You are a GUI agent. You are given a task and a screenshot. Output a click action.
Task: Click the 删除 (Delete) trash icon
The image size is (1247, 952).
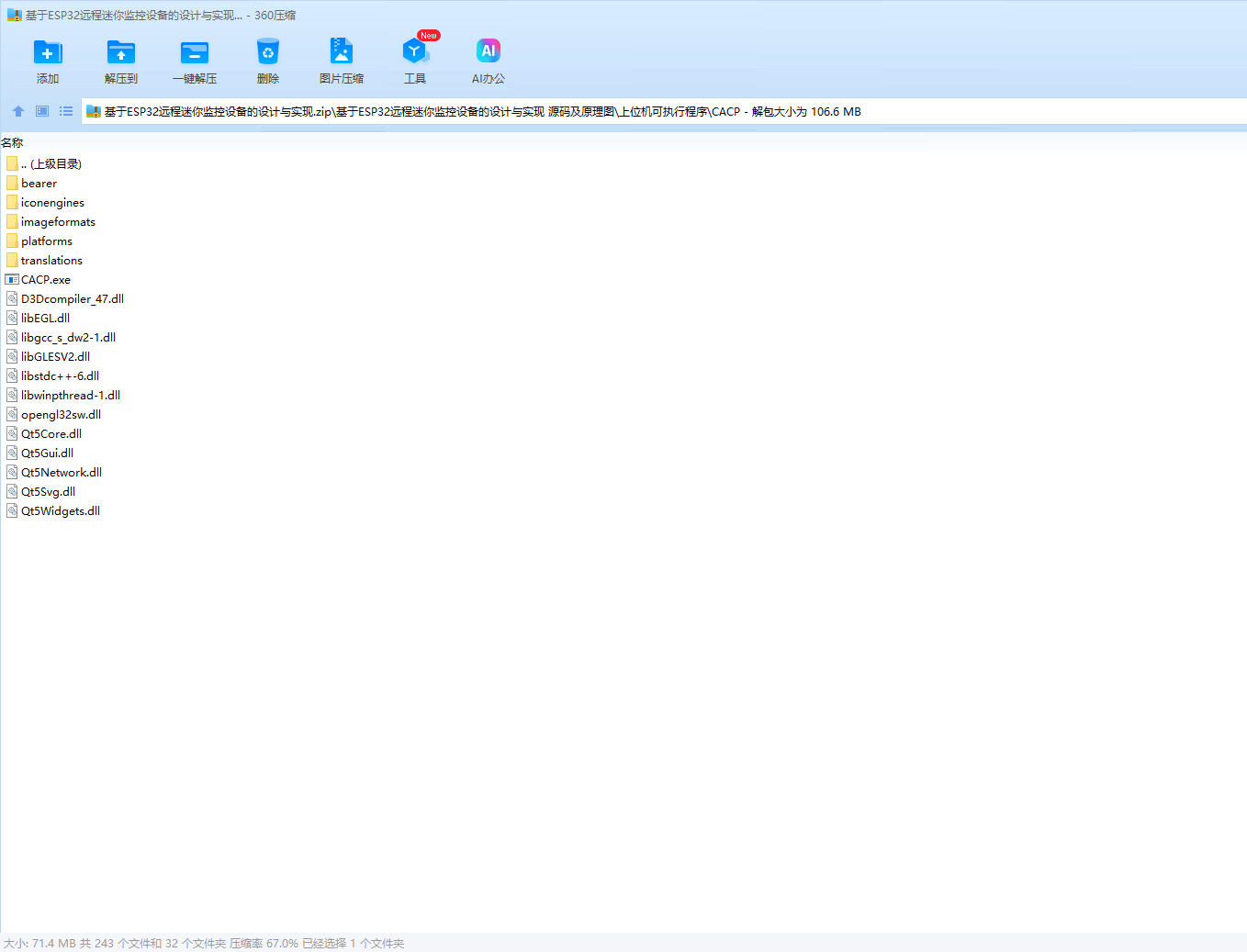pos(268,52)
